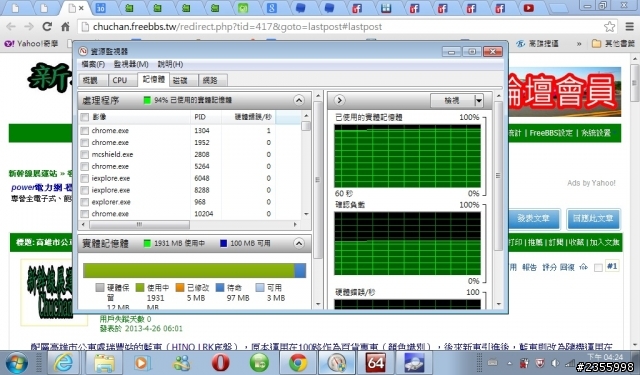
Task: Tick the iexplore.exe PID 6048 checkbox
Action: [x=84, y=178]
